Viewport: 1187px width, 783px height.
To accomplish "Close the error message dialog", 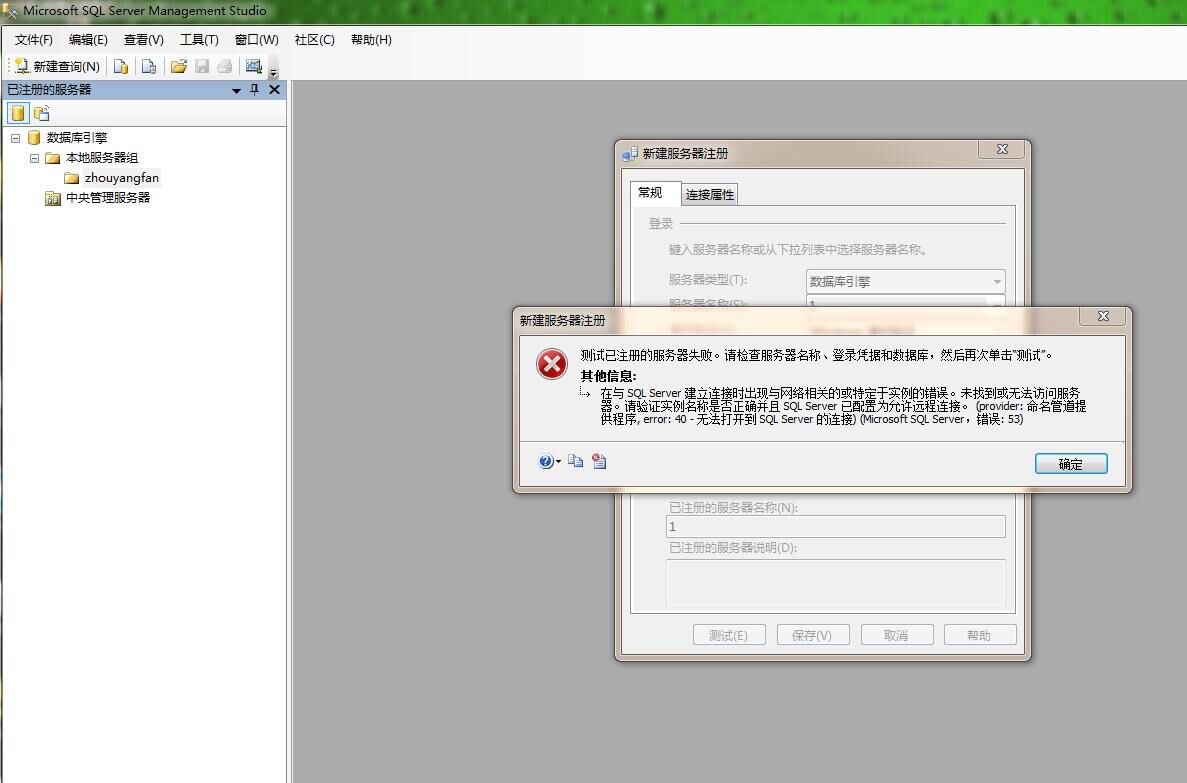I will pyautogui.click(x=1104, y=317).
